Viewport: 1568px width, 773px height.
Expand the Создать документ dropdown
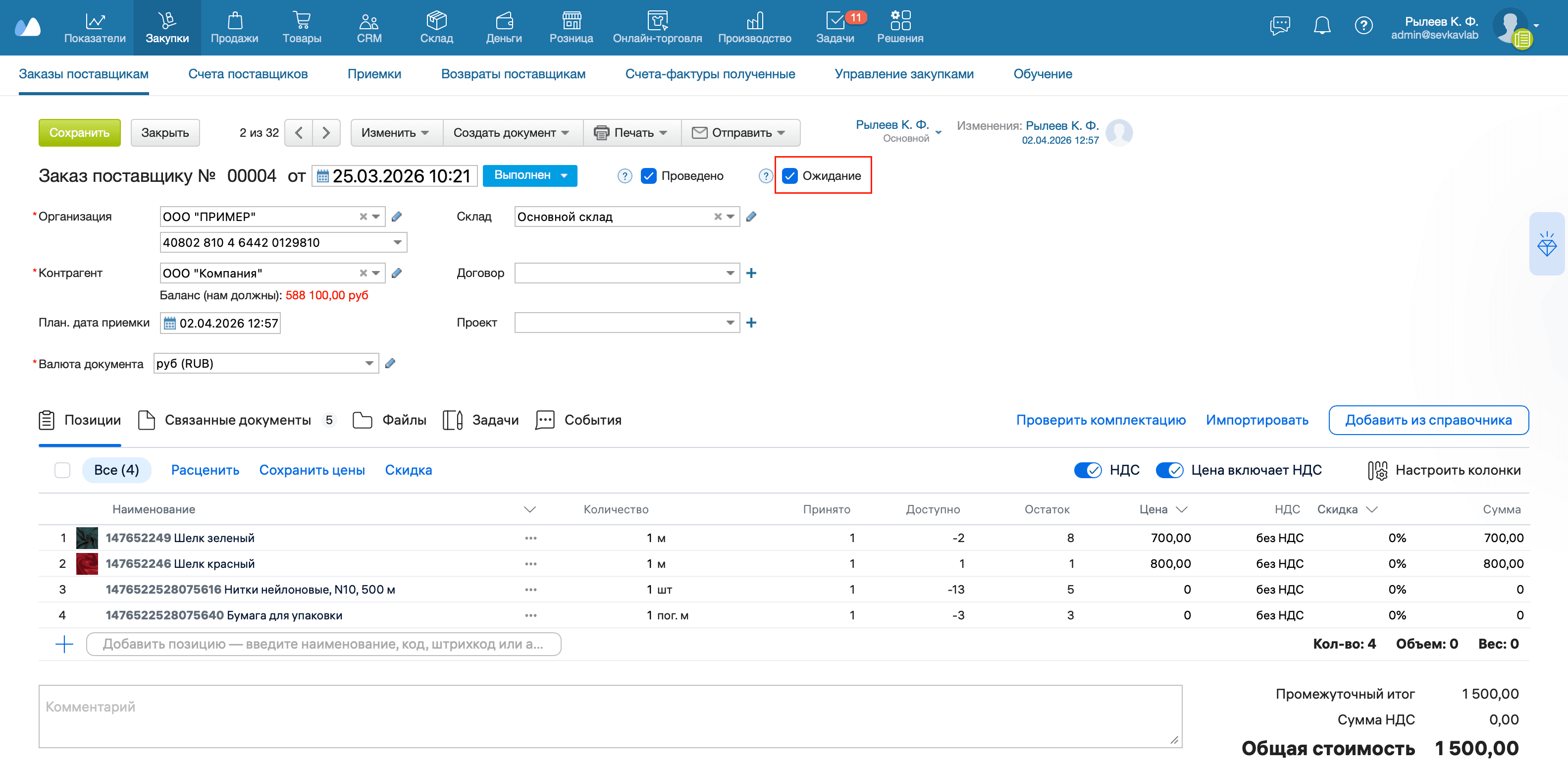[x=511, y=133]
